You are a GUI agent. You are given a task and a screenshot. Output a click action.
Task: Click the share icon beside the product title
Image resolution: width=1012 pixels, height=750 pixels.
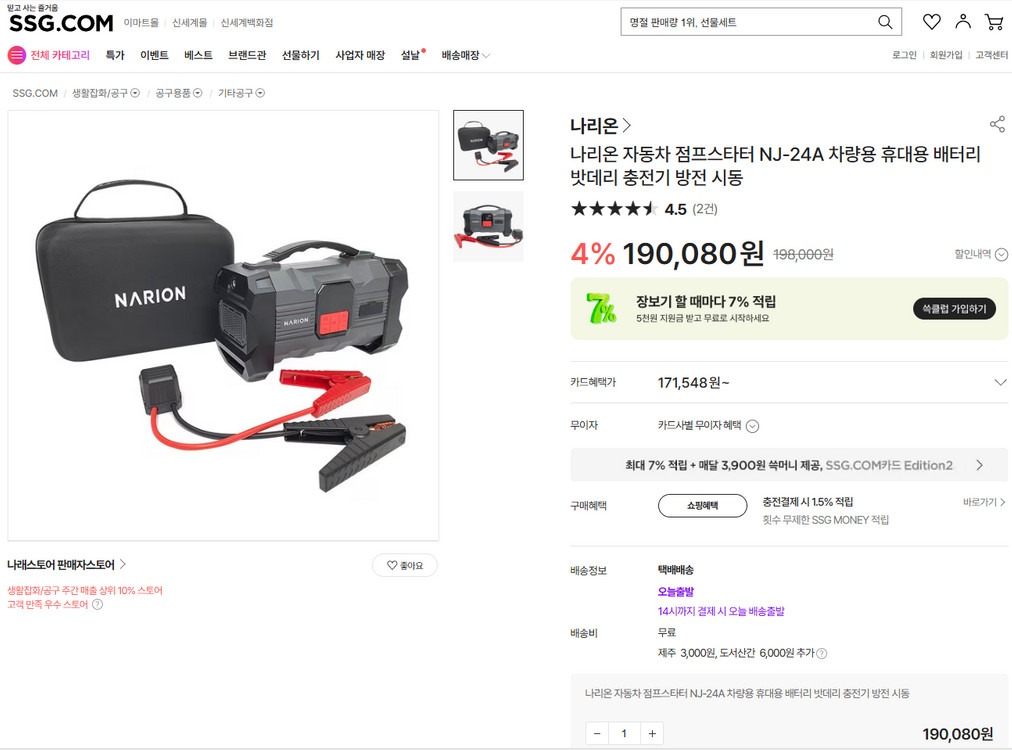pos(997,124)
